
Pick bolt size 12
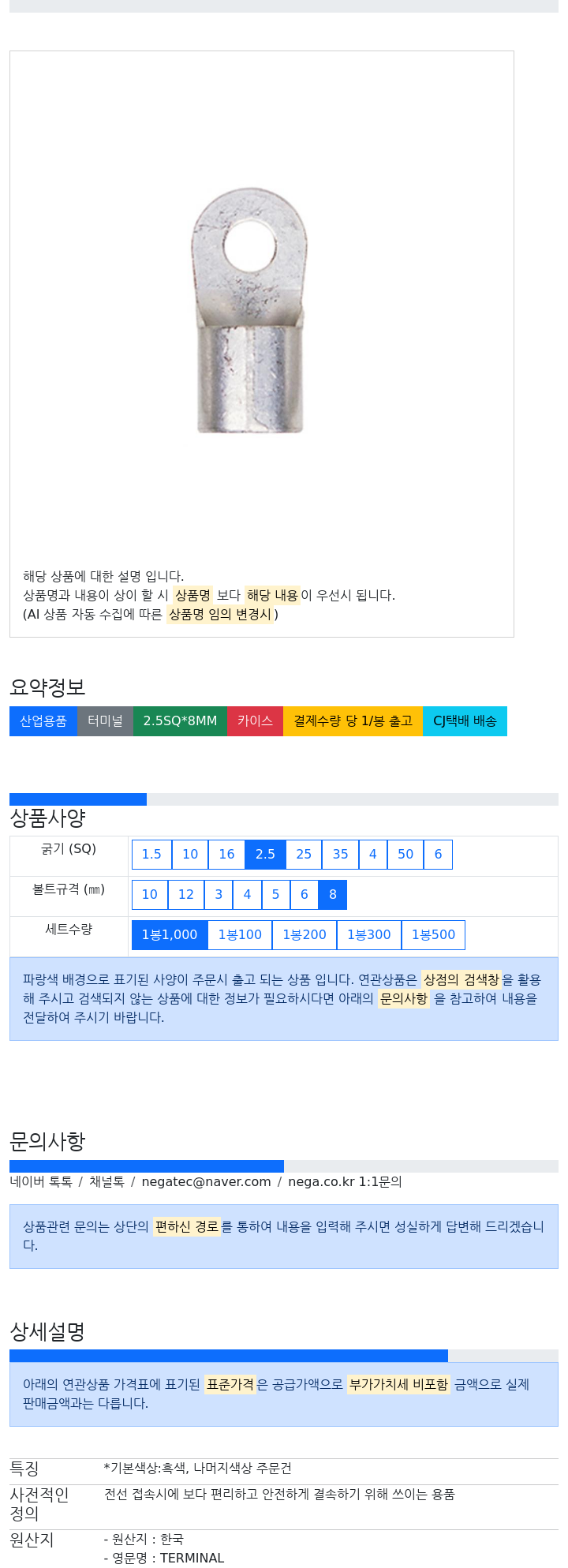tap(186, 895)
